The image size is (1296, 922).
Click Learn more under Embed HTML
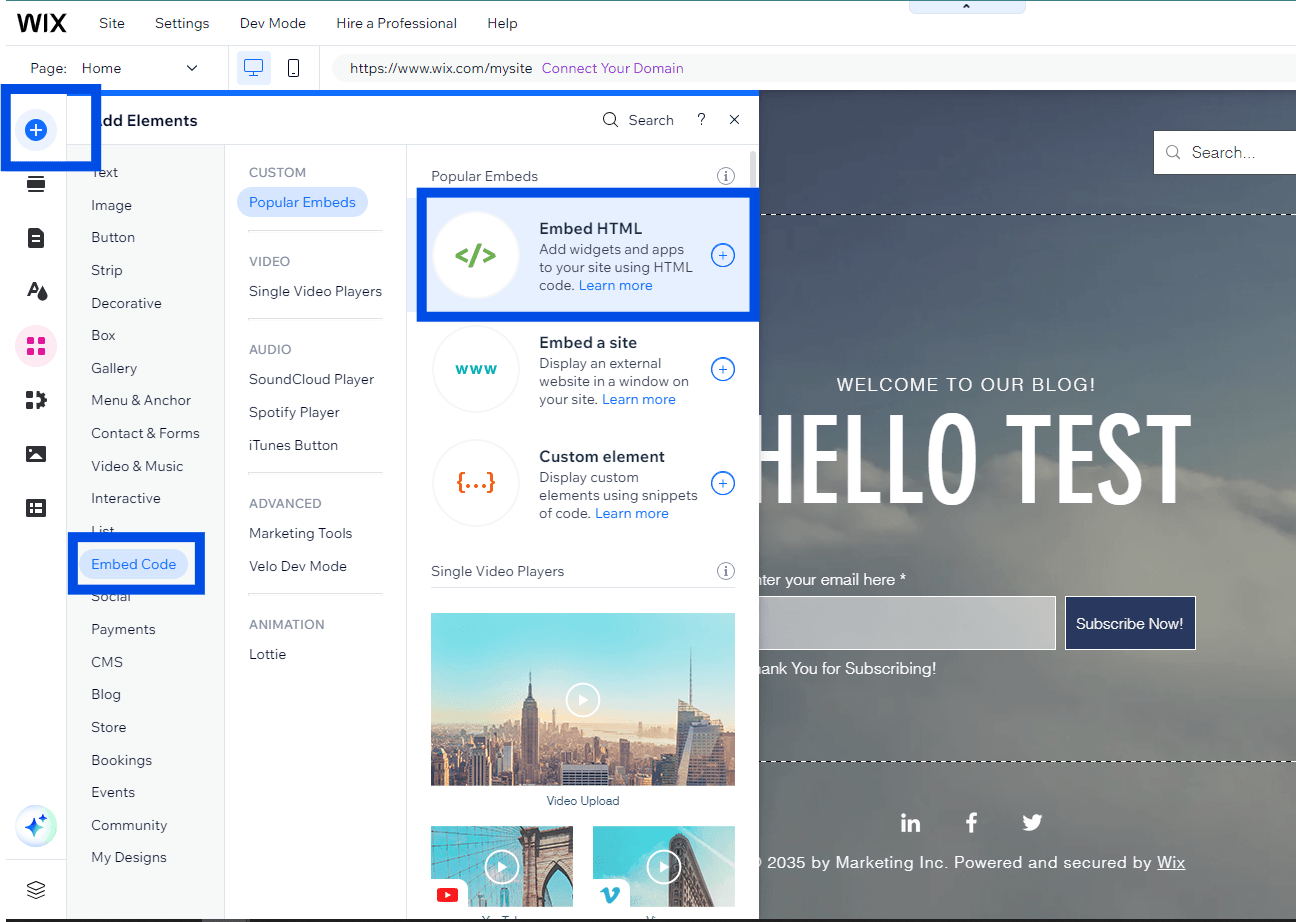[x=615, y=285]
